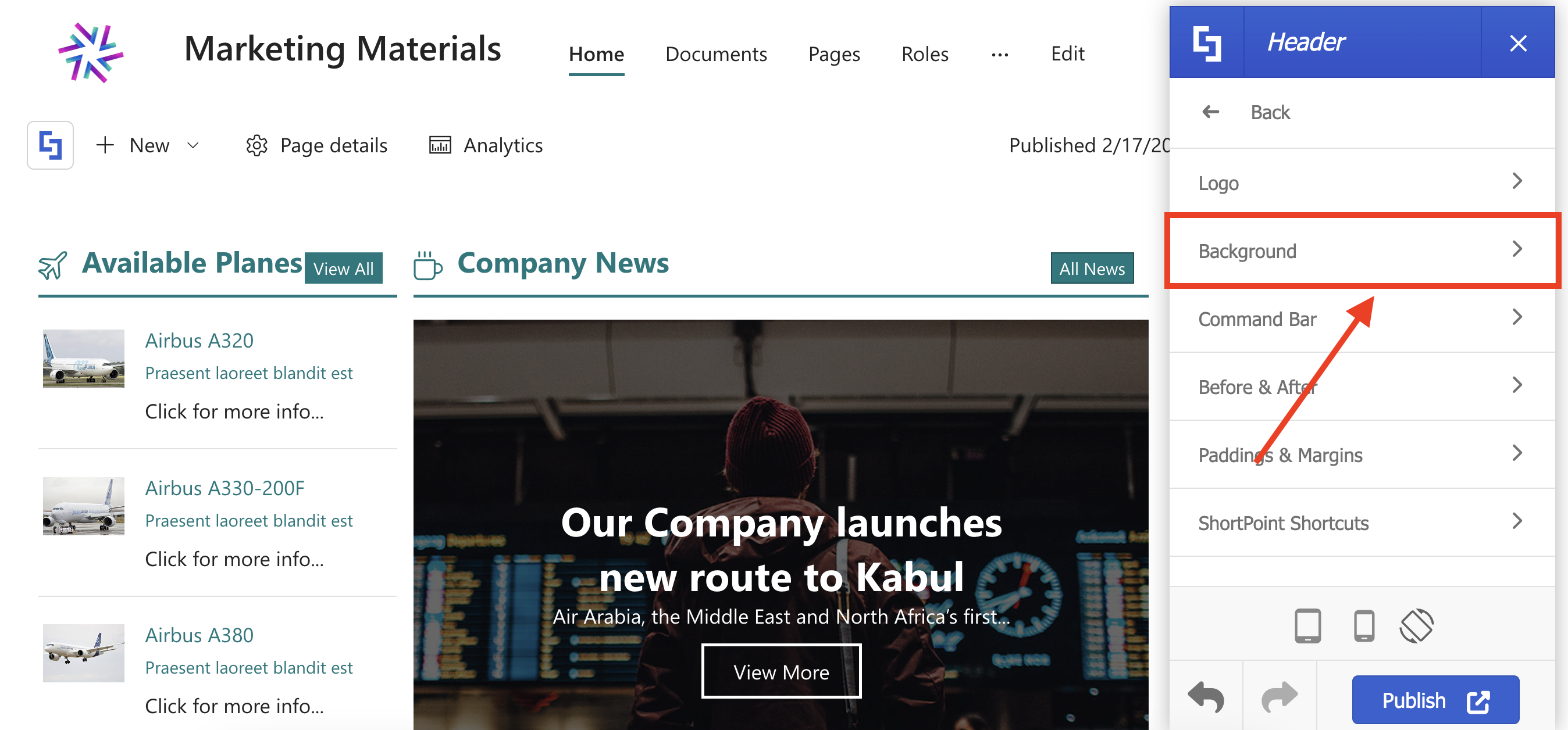Undo the last change arrow
Screen dimensions: 1568x730
1206,697
